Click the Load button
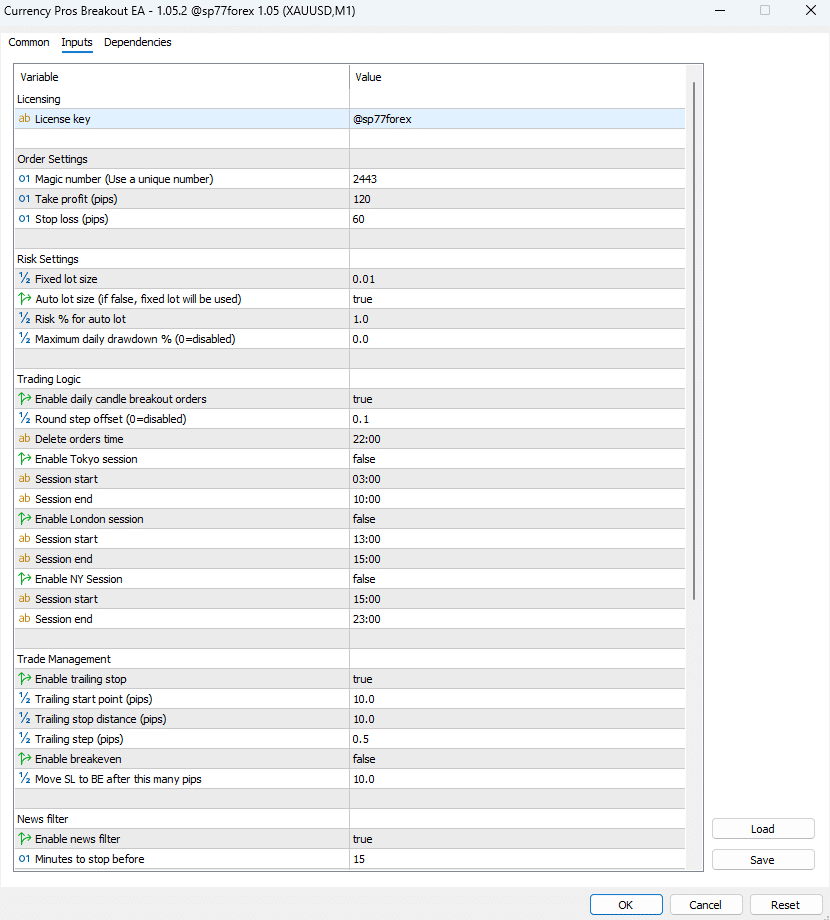Screen dimensions: 830x920 pyautogui.click(x=763, y=829)
